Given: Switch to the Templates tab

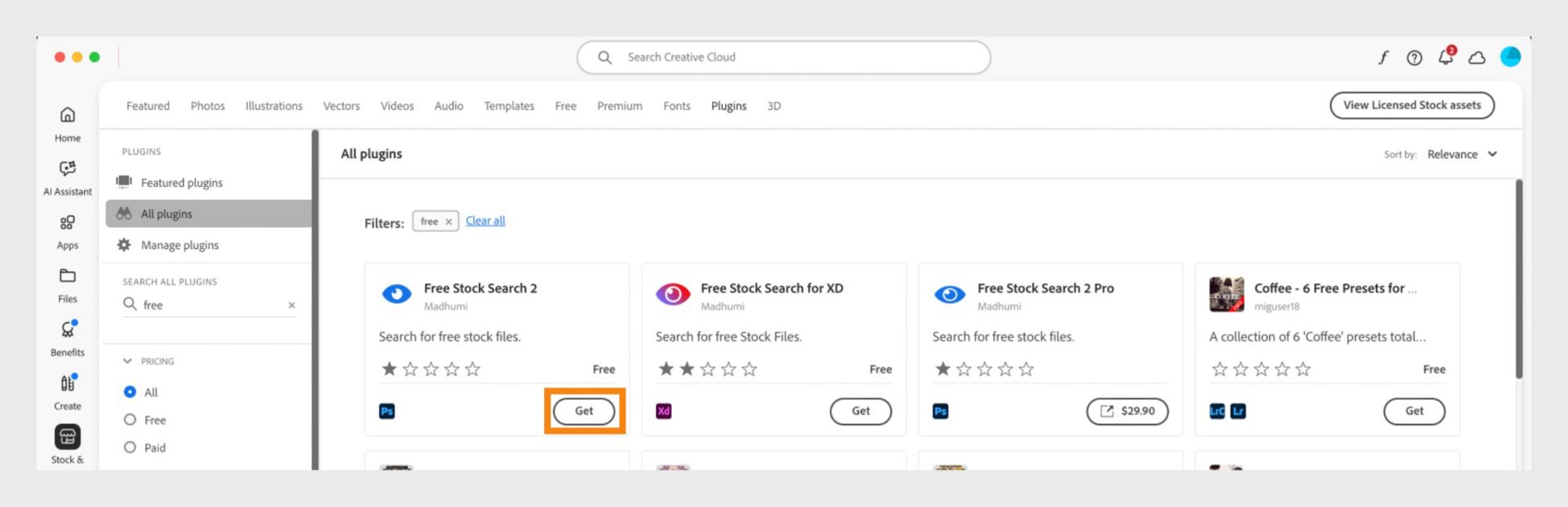Looking at the screenshot, I should pos(509,106).
